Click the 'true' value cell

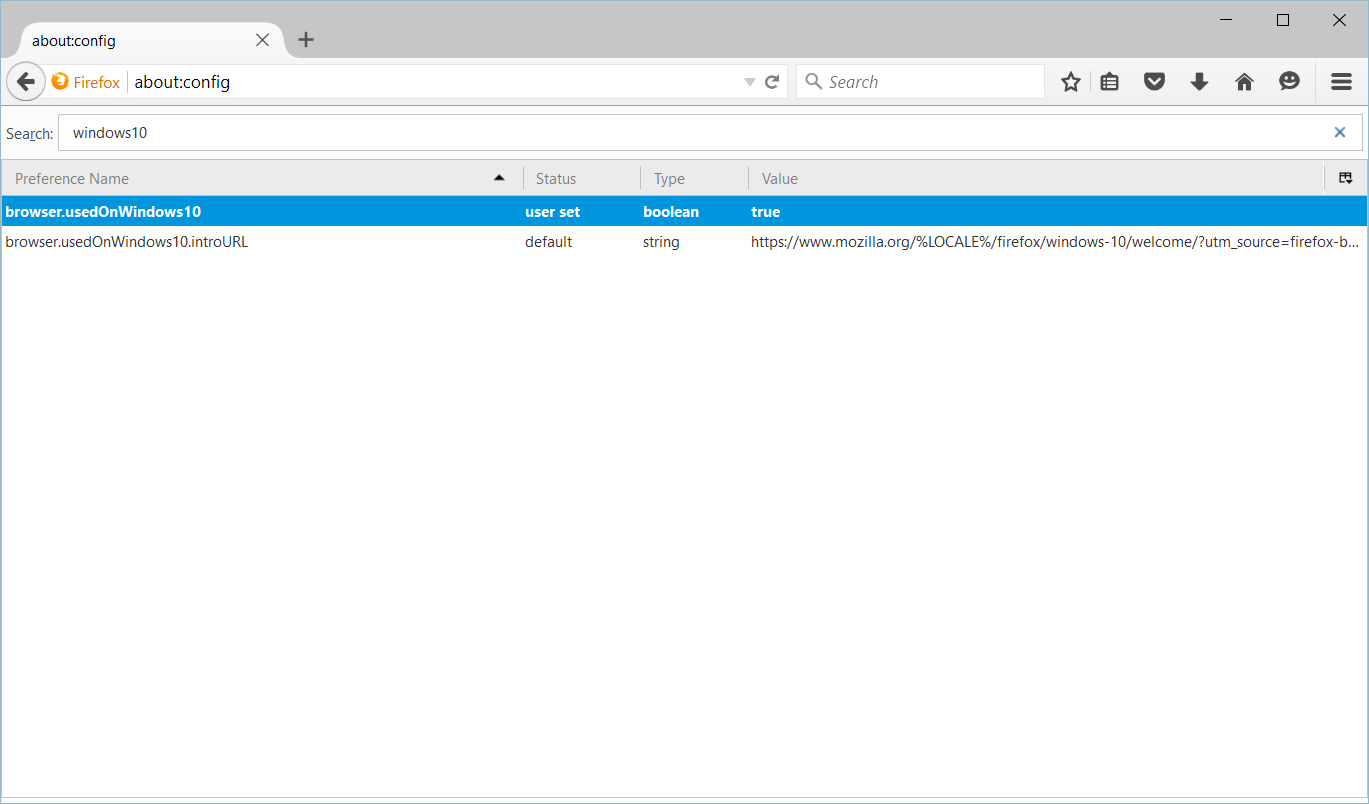pyautogui.click(x=766, y=212)
